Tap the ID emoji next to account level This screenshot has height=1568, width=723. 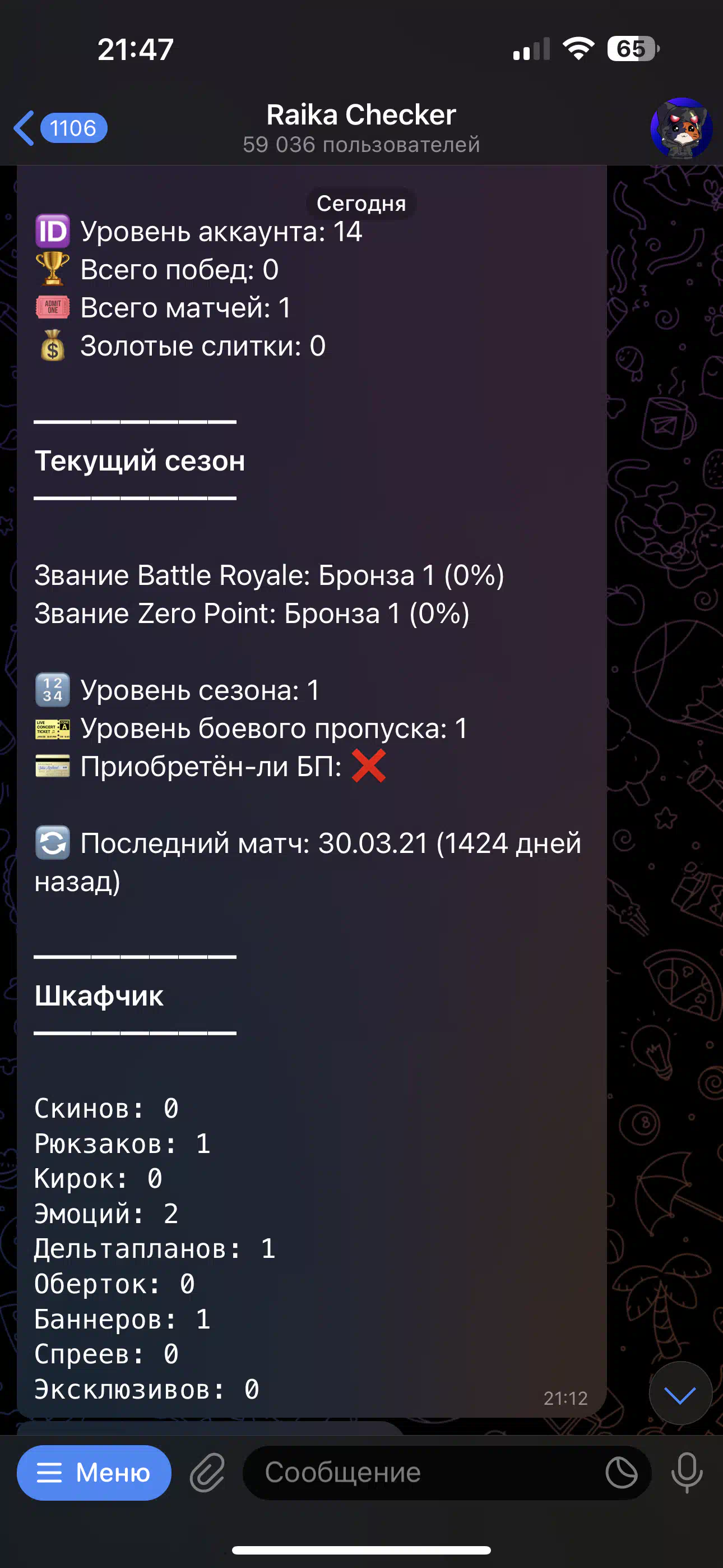coord(52,232)
